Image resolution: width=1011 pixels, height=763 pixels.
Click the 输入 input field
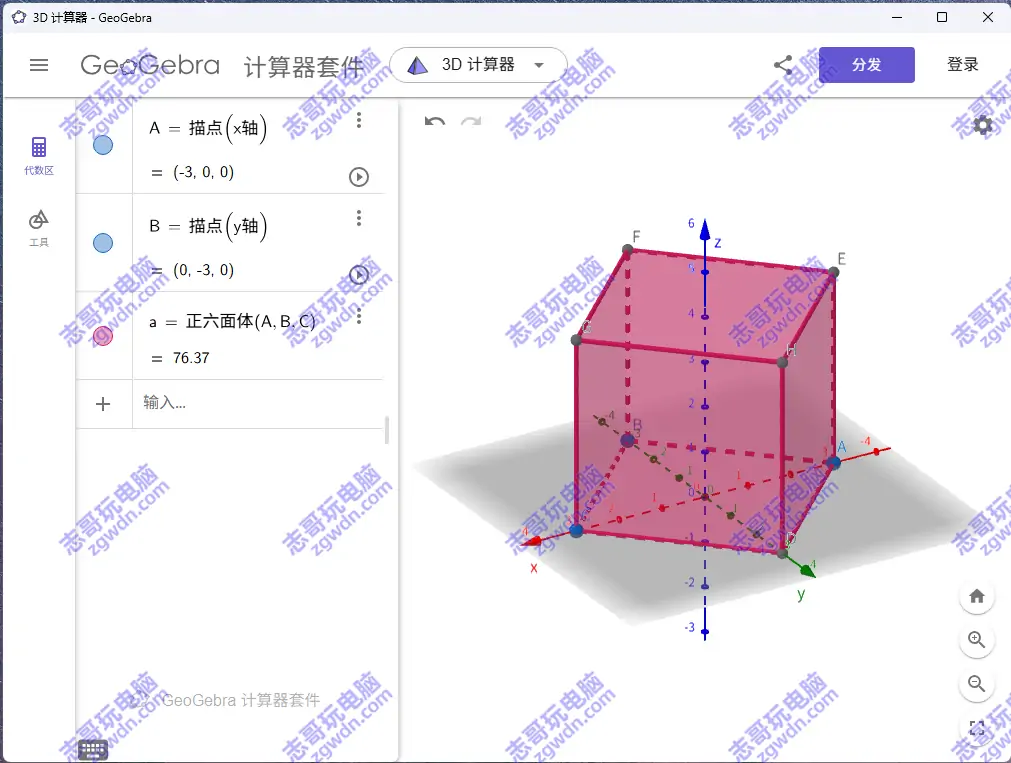pos(250,404)
